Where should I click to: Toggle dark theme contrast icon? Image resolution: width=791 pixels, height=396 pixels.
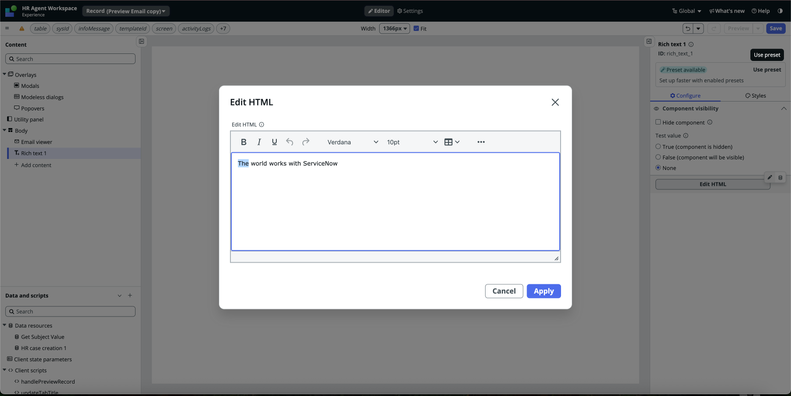point(780,11)
